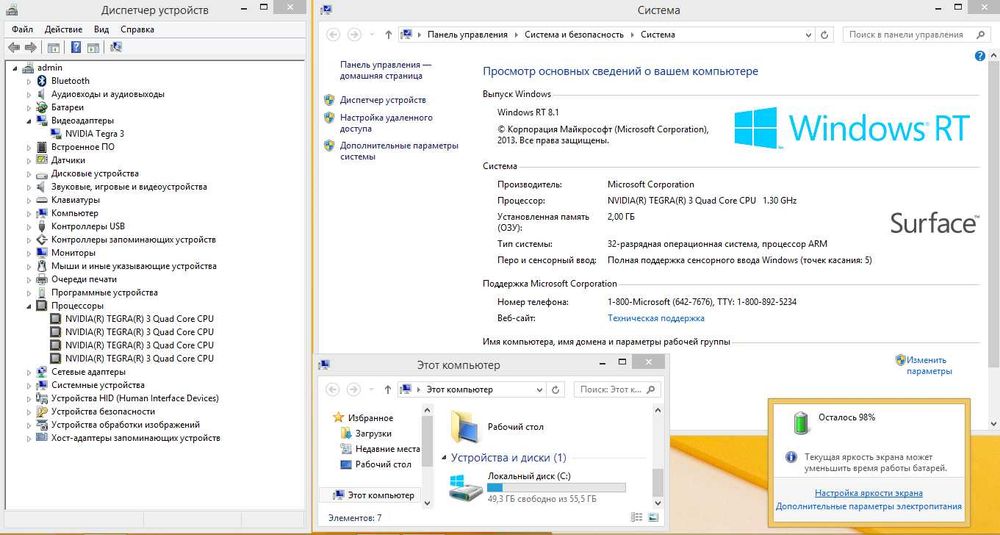The width and height of the screenshot is (1000, 535).
Task: Open Help icon in Device Manager toolbar
Action: [76, 47]
